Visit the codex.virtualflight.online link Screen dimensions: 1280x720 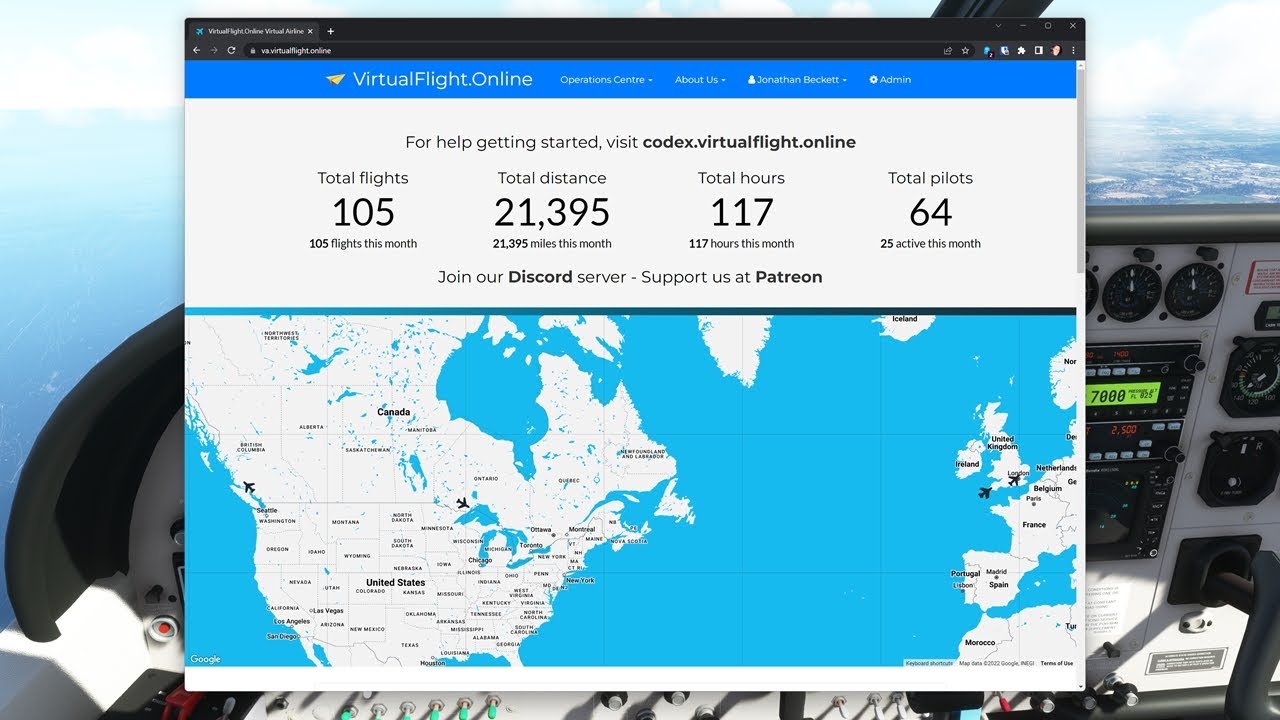[749, 142]
